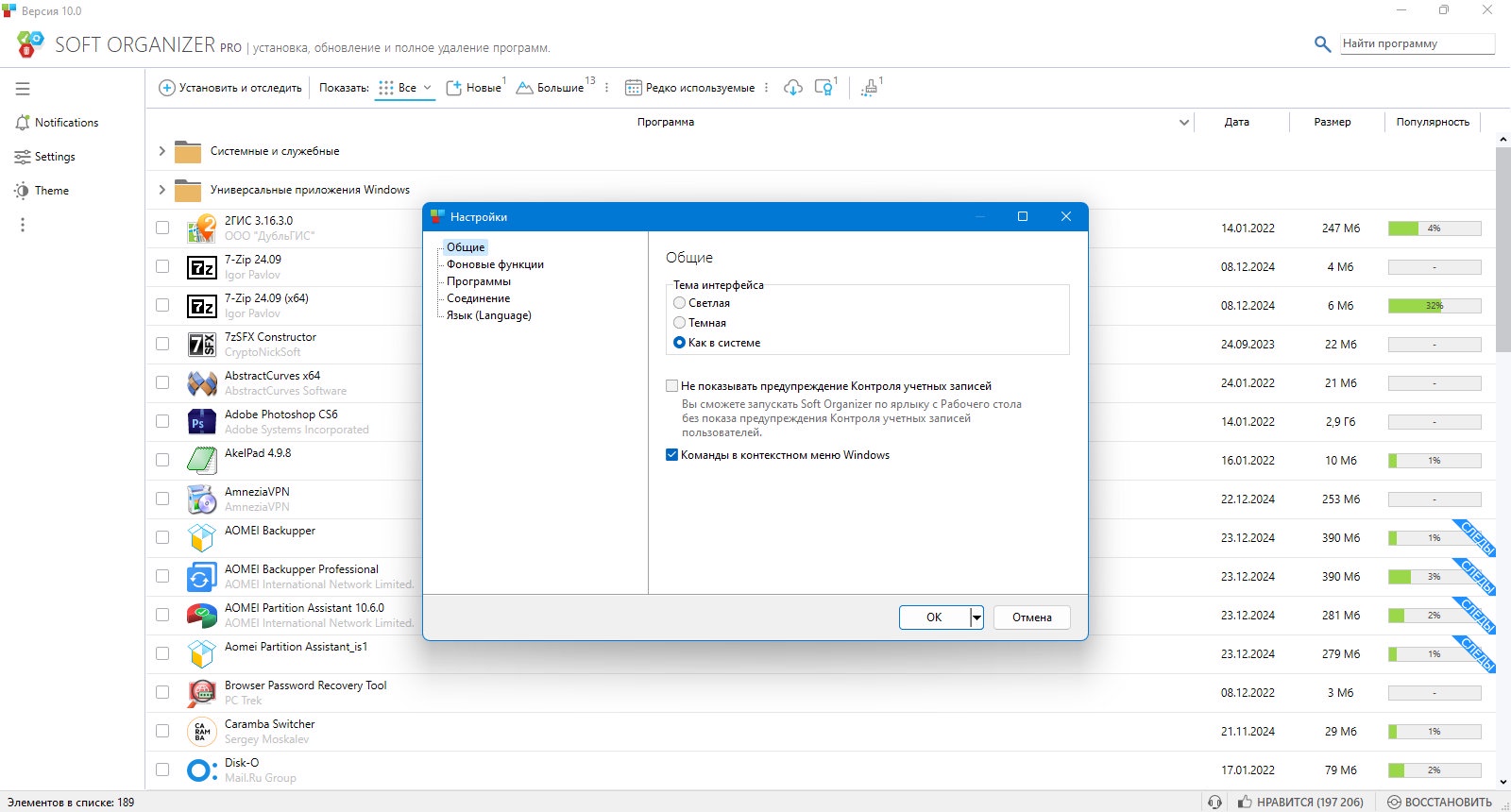This screenshot has height=812, width=1511.
Task: Click the Новые programs filter icon
Action: [x=454, y=88]
